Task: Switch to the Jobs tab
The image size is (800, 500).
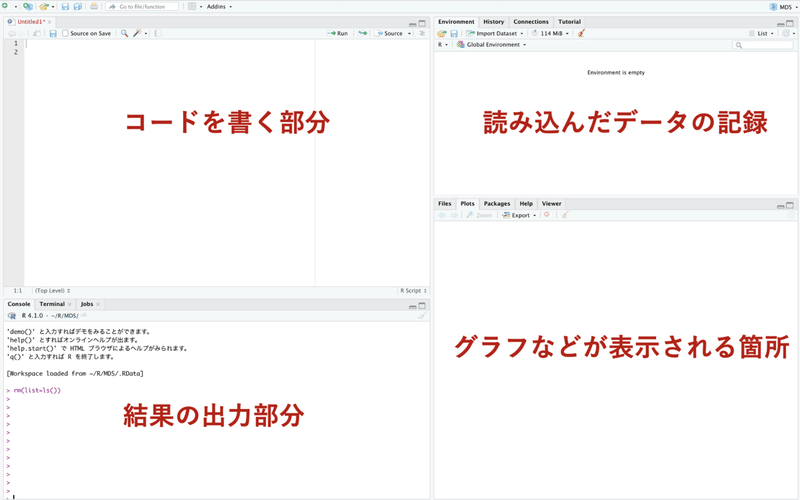Action: [x=87, y=304]
